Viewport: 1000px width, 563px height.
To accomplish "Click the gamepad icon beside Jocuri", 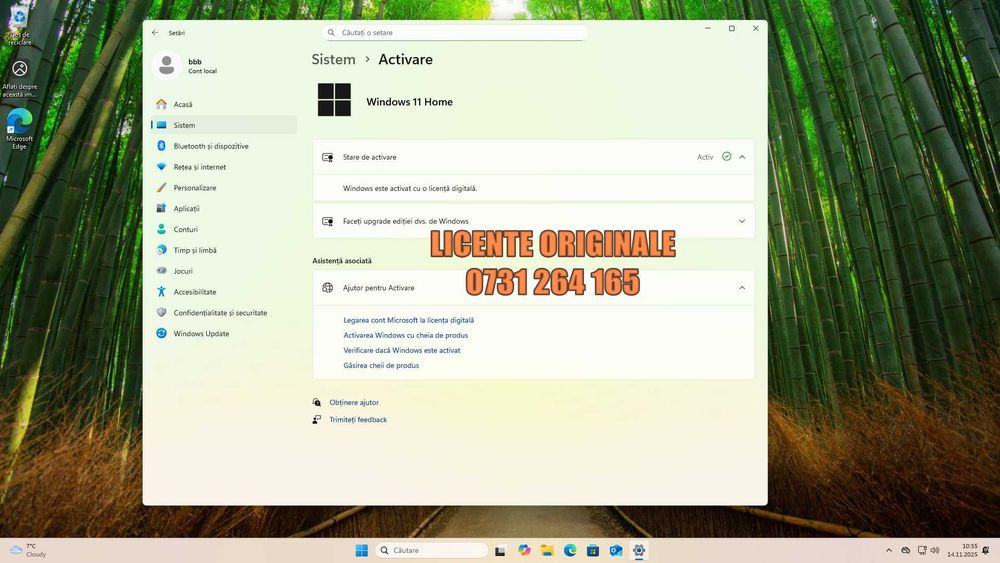I will coord(161,271).
